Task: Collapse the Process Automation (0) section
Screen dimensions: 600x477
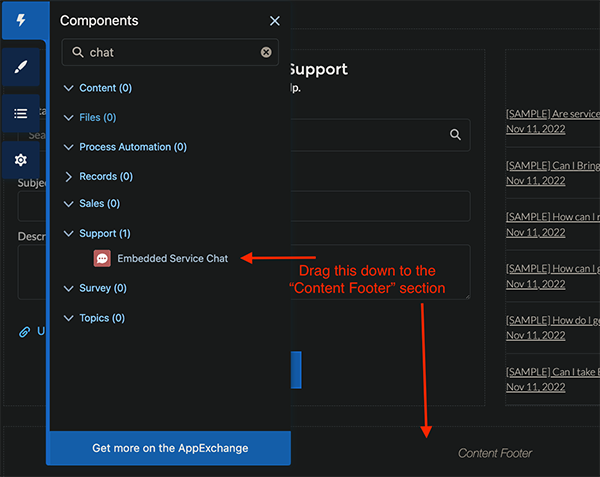Action: click(x=68, y=147)
